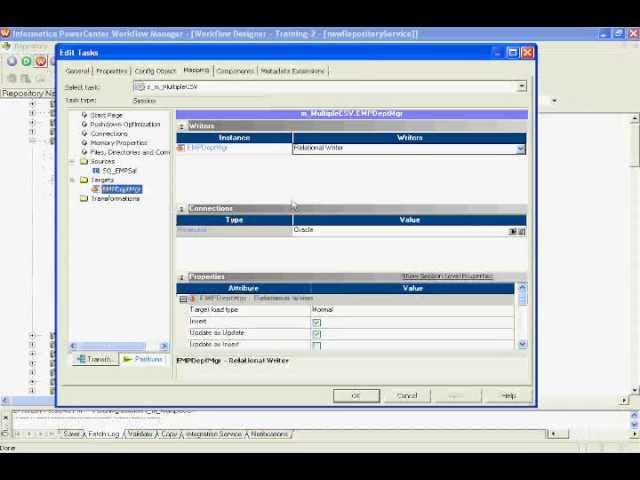Click green round toolbar icon in Workflow Manager
This screenshot has height=480, width=640.
point(27,61)
